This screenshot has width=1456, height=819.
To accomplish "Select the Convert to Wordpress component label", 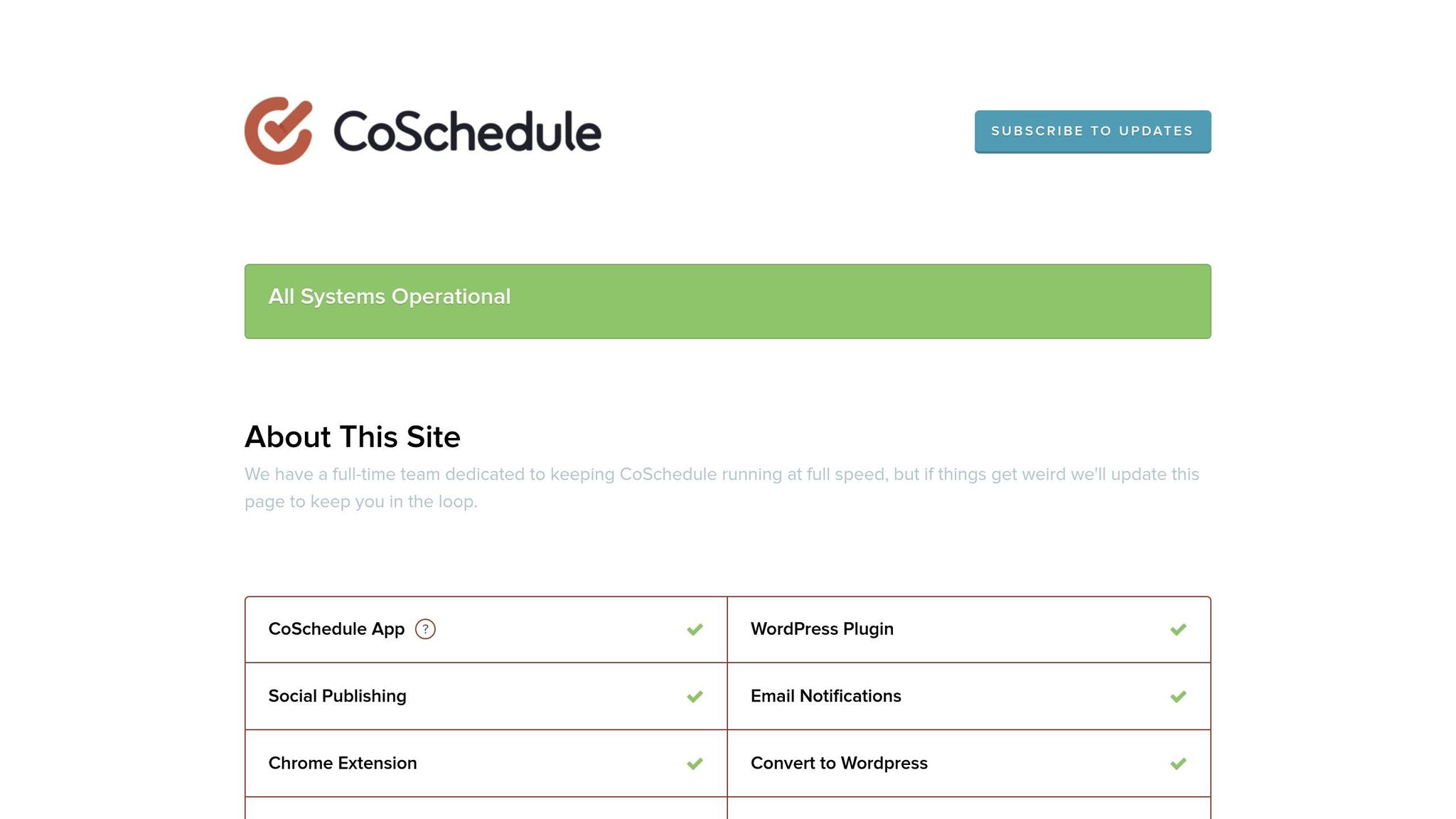I will click(x=839, y=763).
